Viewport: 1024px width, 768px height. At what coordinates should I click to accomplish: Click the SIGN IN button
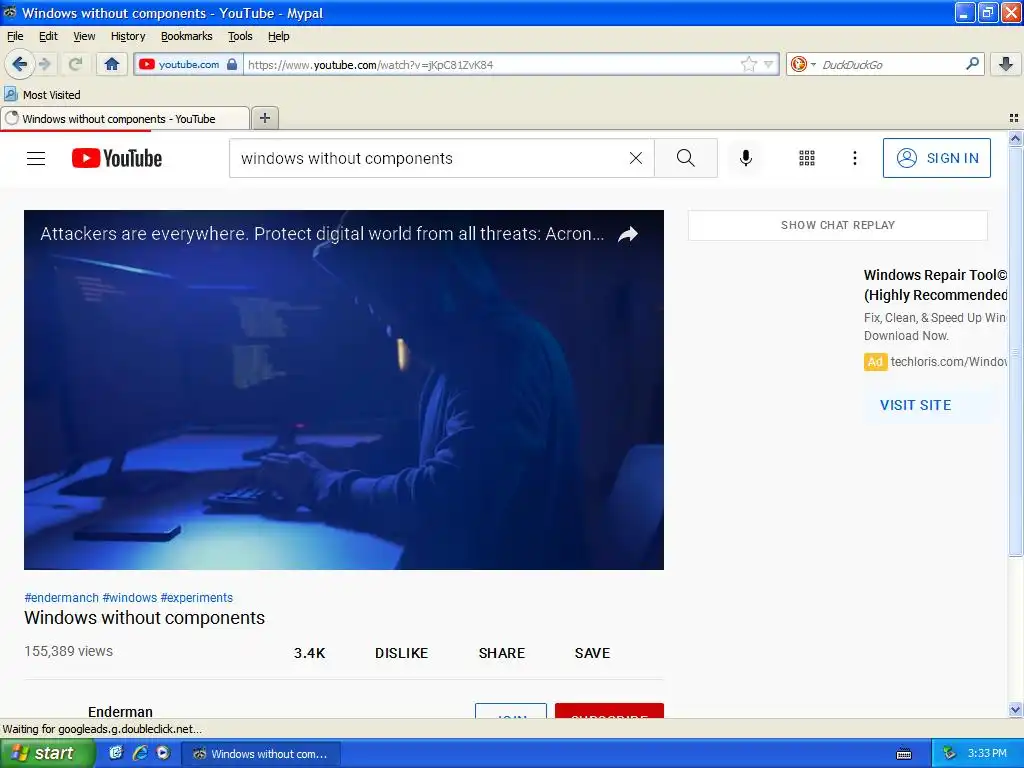[936, 158]
